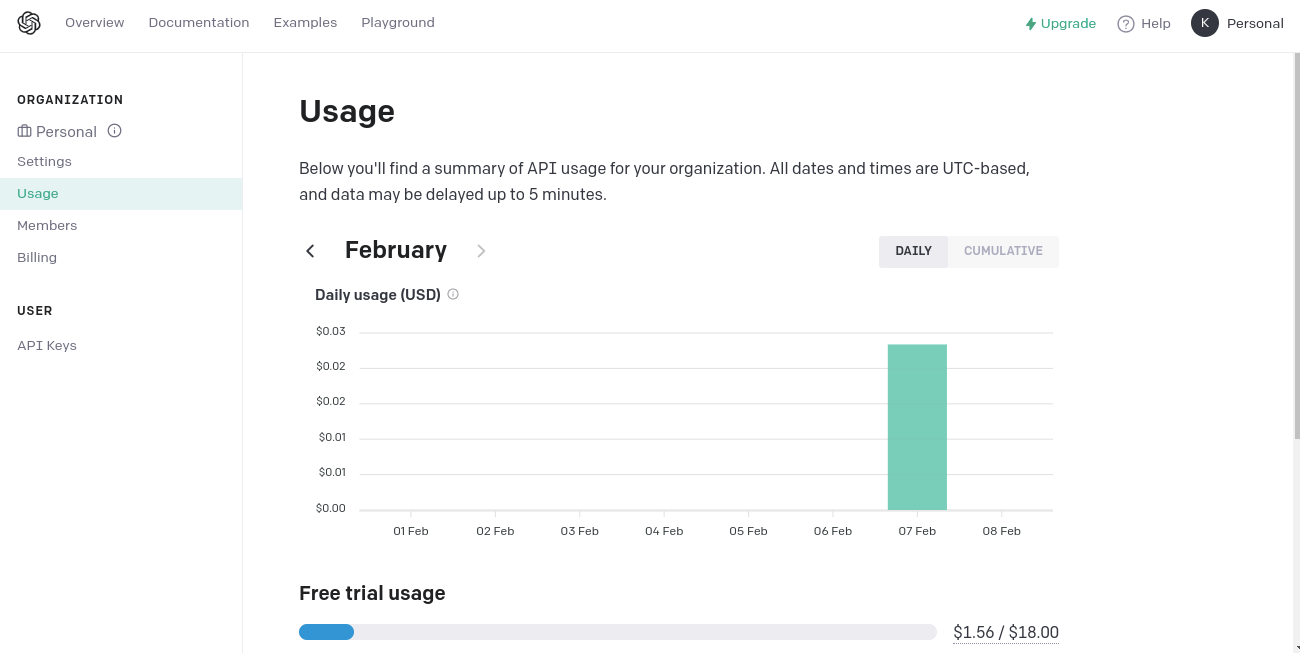The height and width of the screenshot is (653, 1300).
Task: Open Members in the sidebar
Action: point(47,226)
